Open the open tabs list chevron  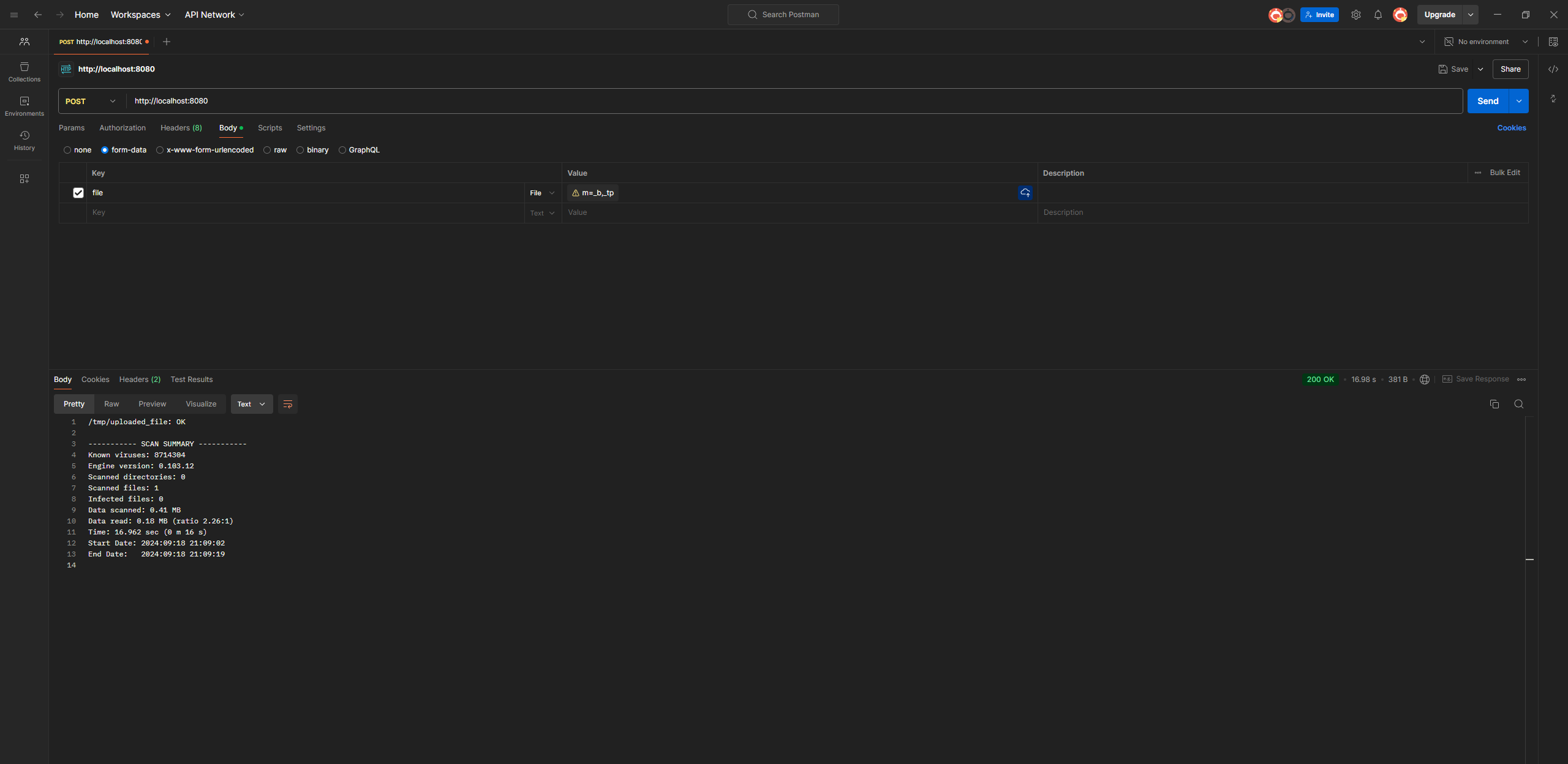pos(1422,42)
